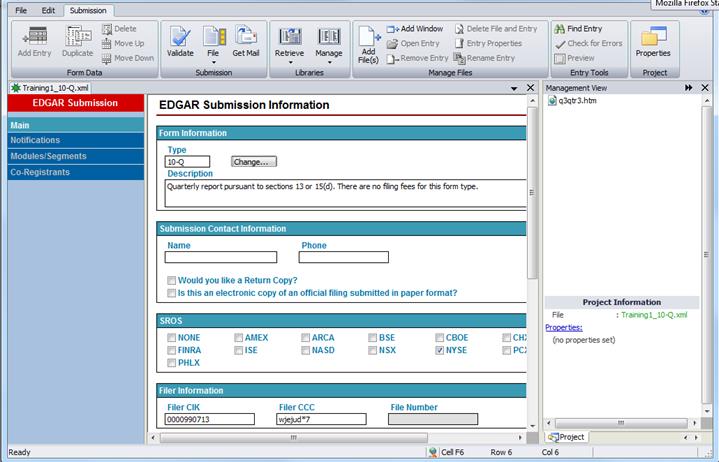Click the Change... form type button
Screen dimensions: 719x462
click(x=254, y=162)
